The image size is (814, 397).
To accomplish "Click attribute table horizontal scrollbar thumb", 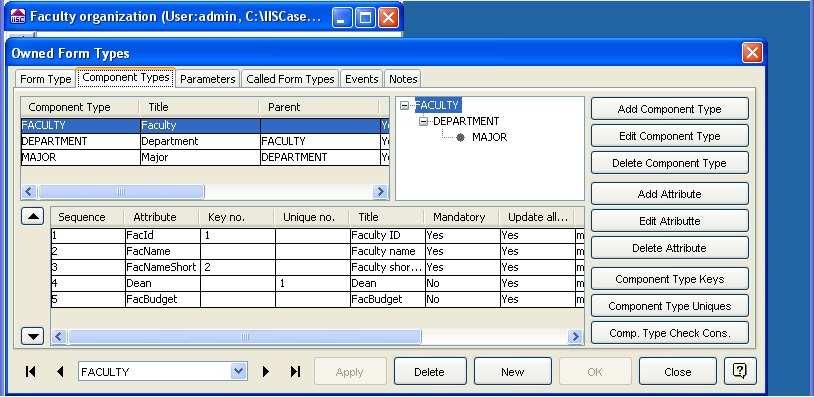I will tap(245, 337).
